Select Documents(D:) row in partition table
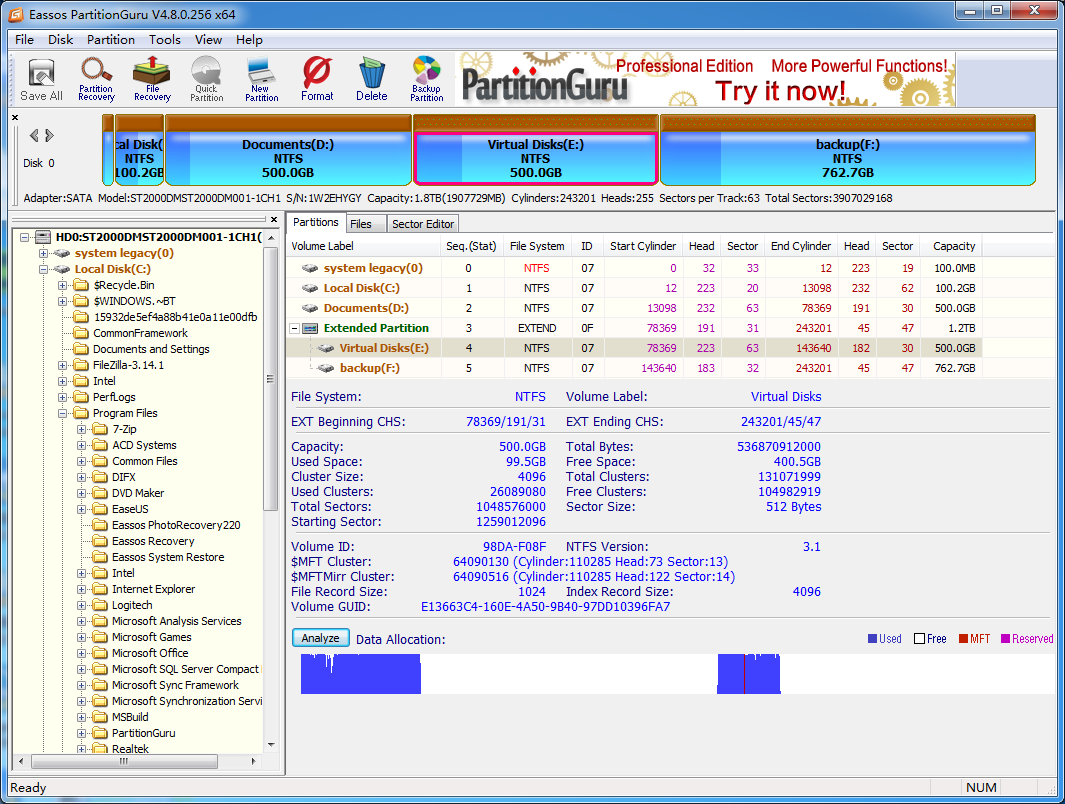 tap(634, 308)
